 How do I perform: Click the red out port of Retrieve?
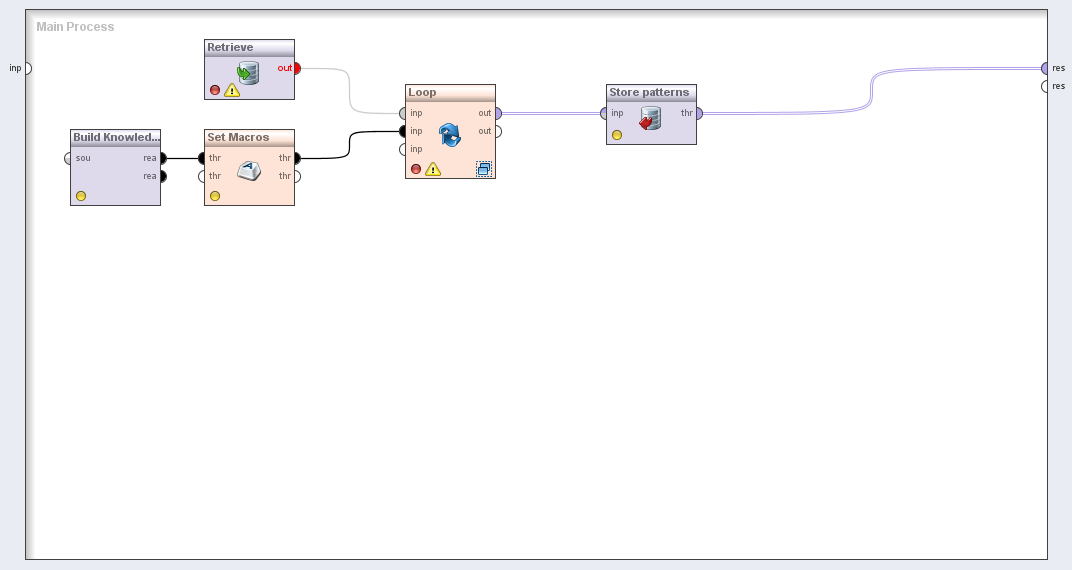[x=297, y=68]
